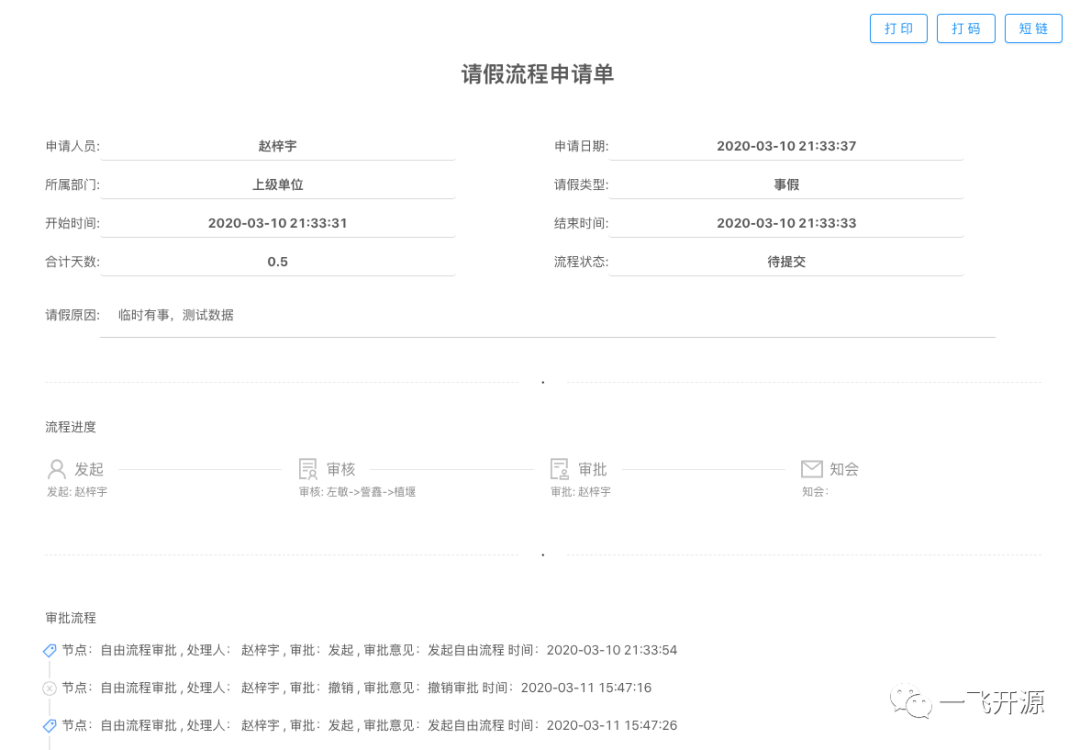
Task: Click the 打码 button
Action: pos(966,29)
